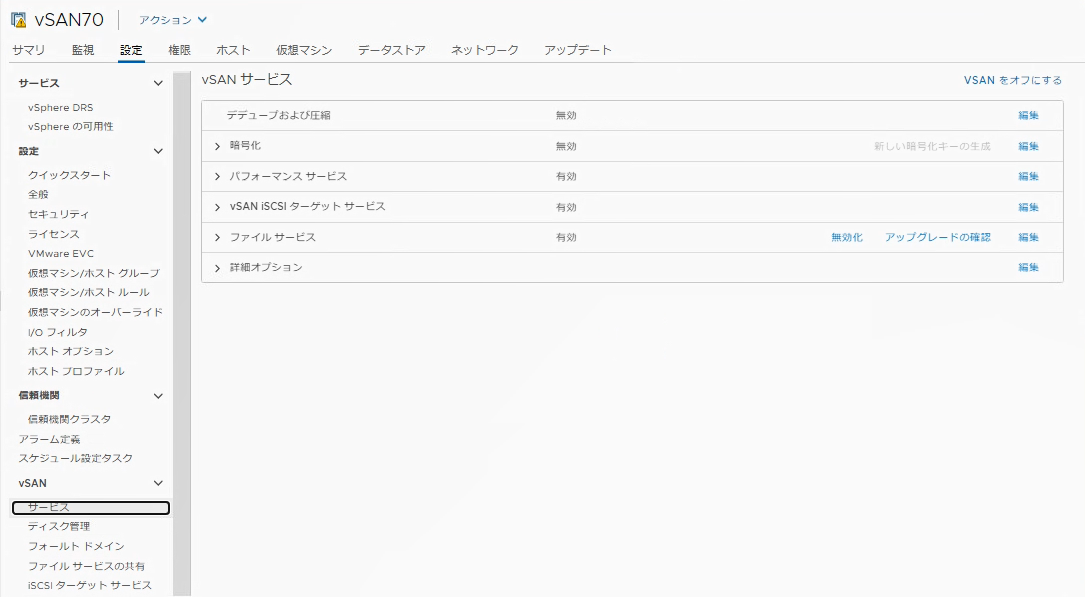Collapse the vSAN sidebar section chevron
1085x597 pixels.
(158, 483)
